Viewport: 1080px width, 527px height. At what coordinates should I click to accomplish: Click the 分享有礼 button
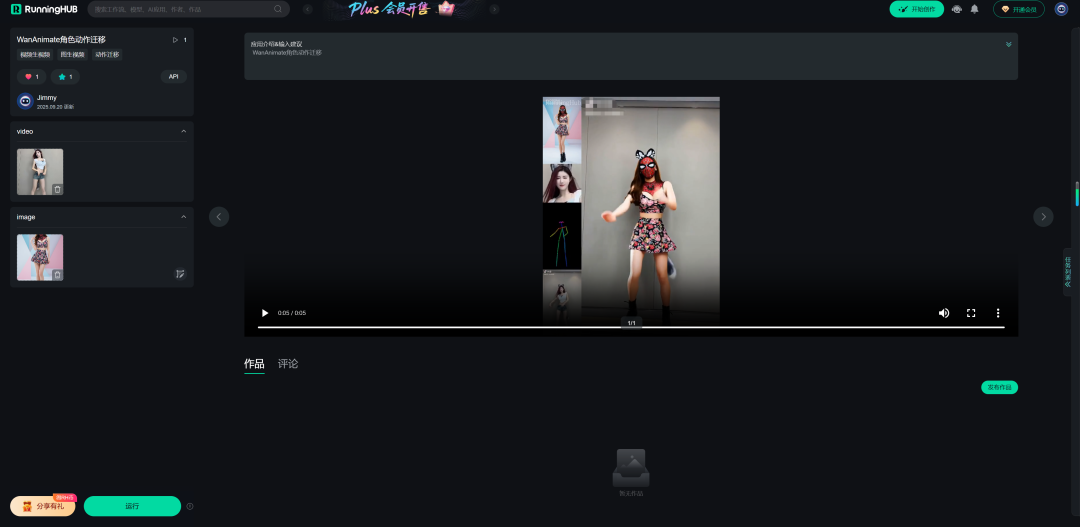tap(43, 506)
